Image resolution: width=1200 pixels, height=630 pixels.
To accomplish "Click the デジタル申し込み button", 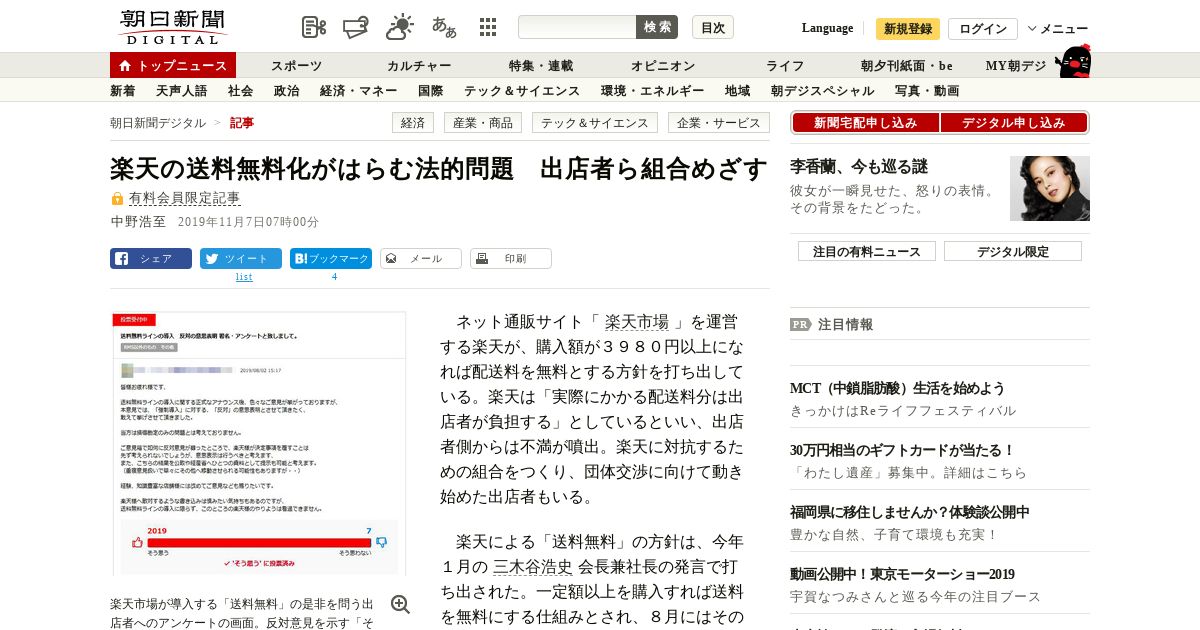I will 1014,123.
